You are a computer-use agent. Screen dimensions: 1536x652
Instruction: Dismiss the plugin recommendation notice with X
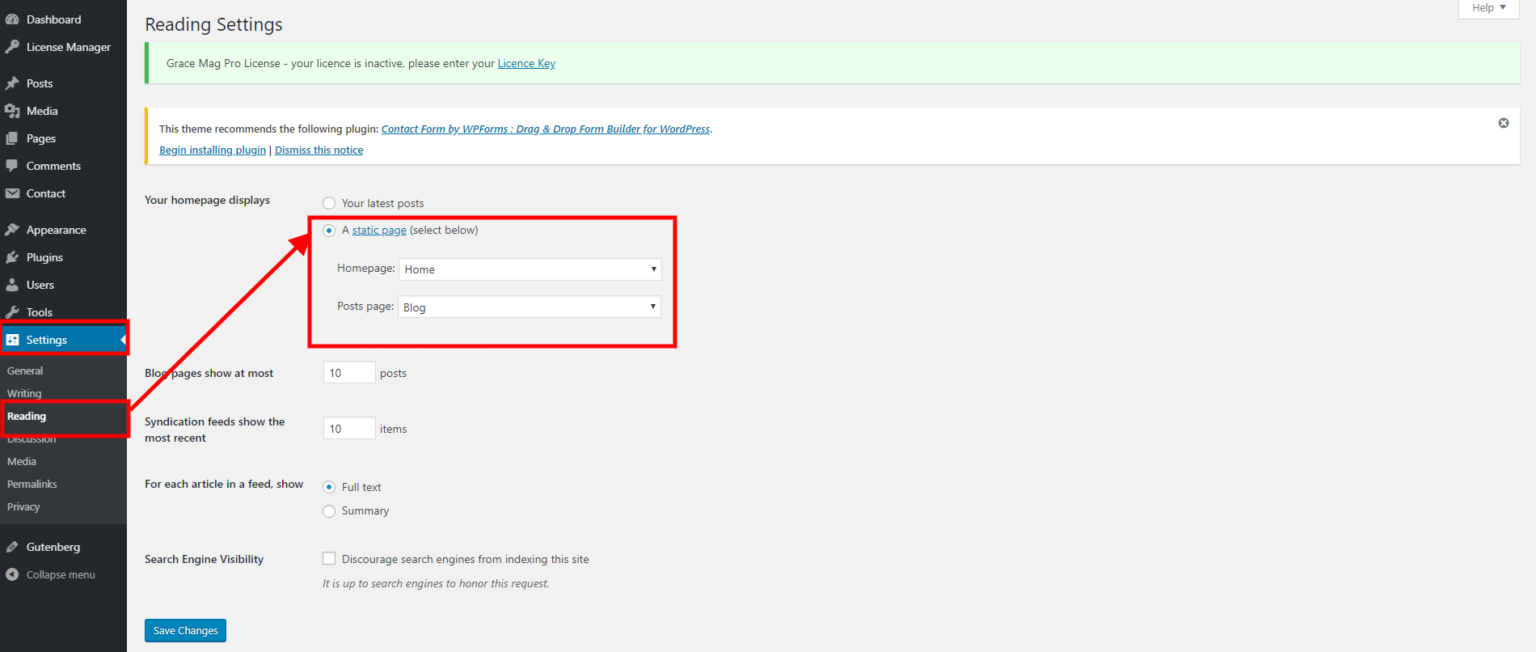pyautogui.click(x=1503, y=123)
